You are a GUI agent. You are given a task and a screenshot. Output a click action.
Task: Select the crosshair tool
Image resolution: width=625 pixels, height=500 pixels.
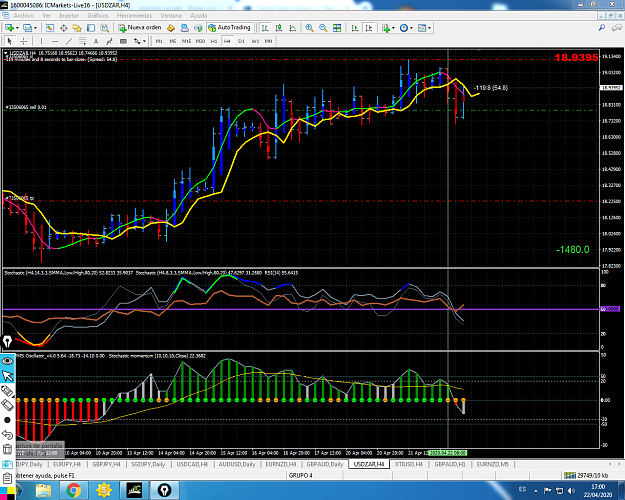24,41
